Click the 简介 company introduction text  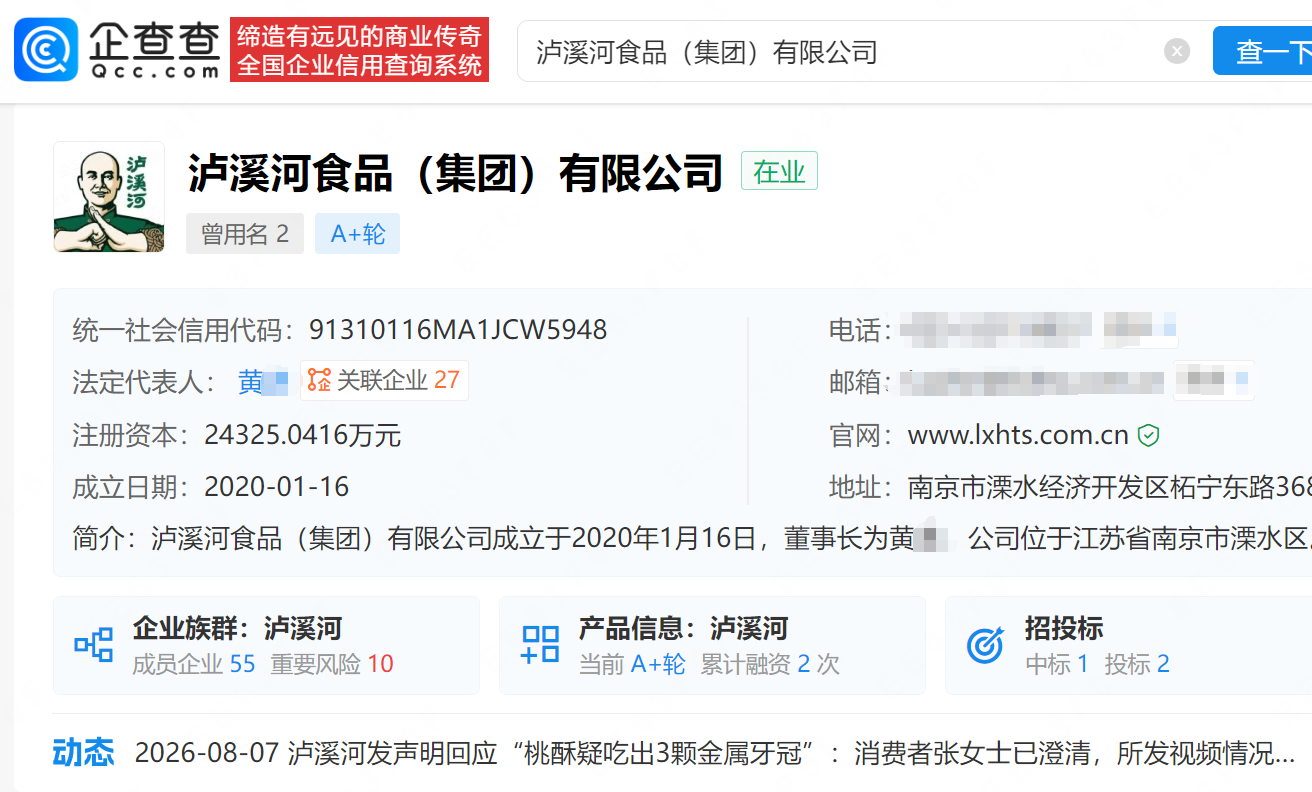[692, 539]
